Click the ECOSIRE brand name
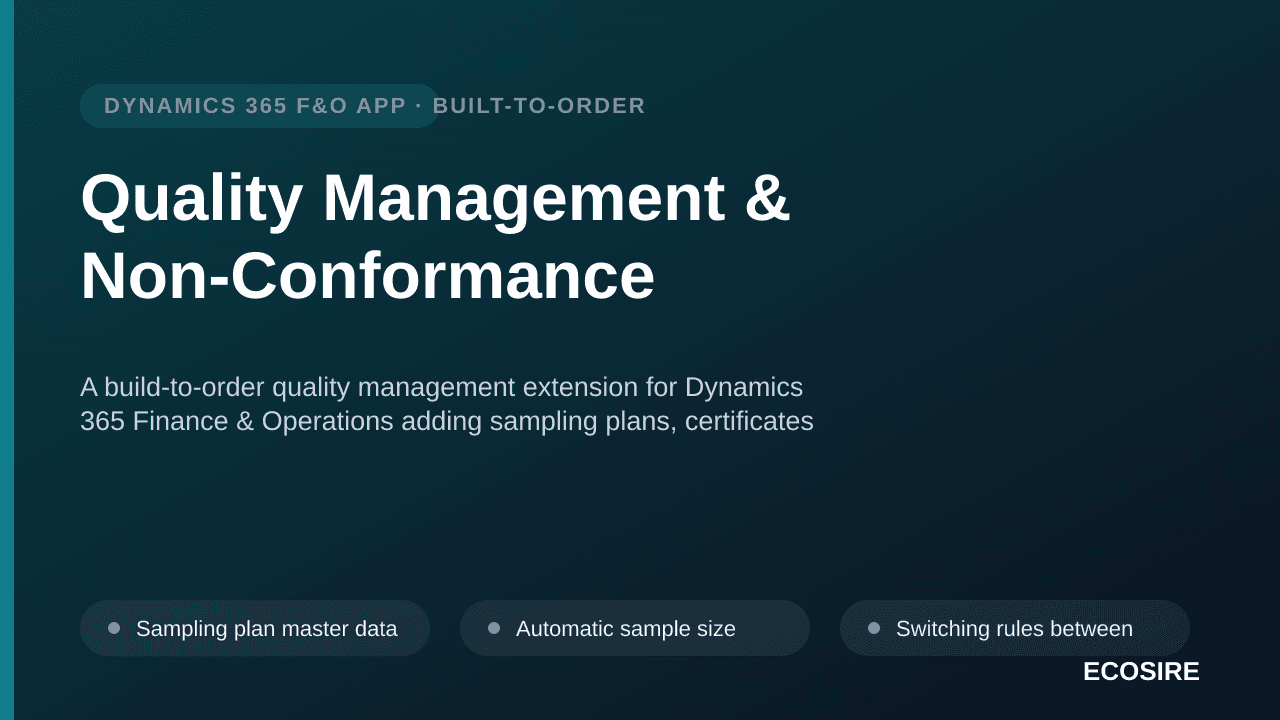 click(x=1141, y=672)
